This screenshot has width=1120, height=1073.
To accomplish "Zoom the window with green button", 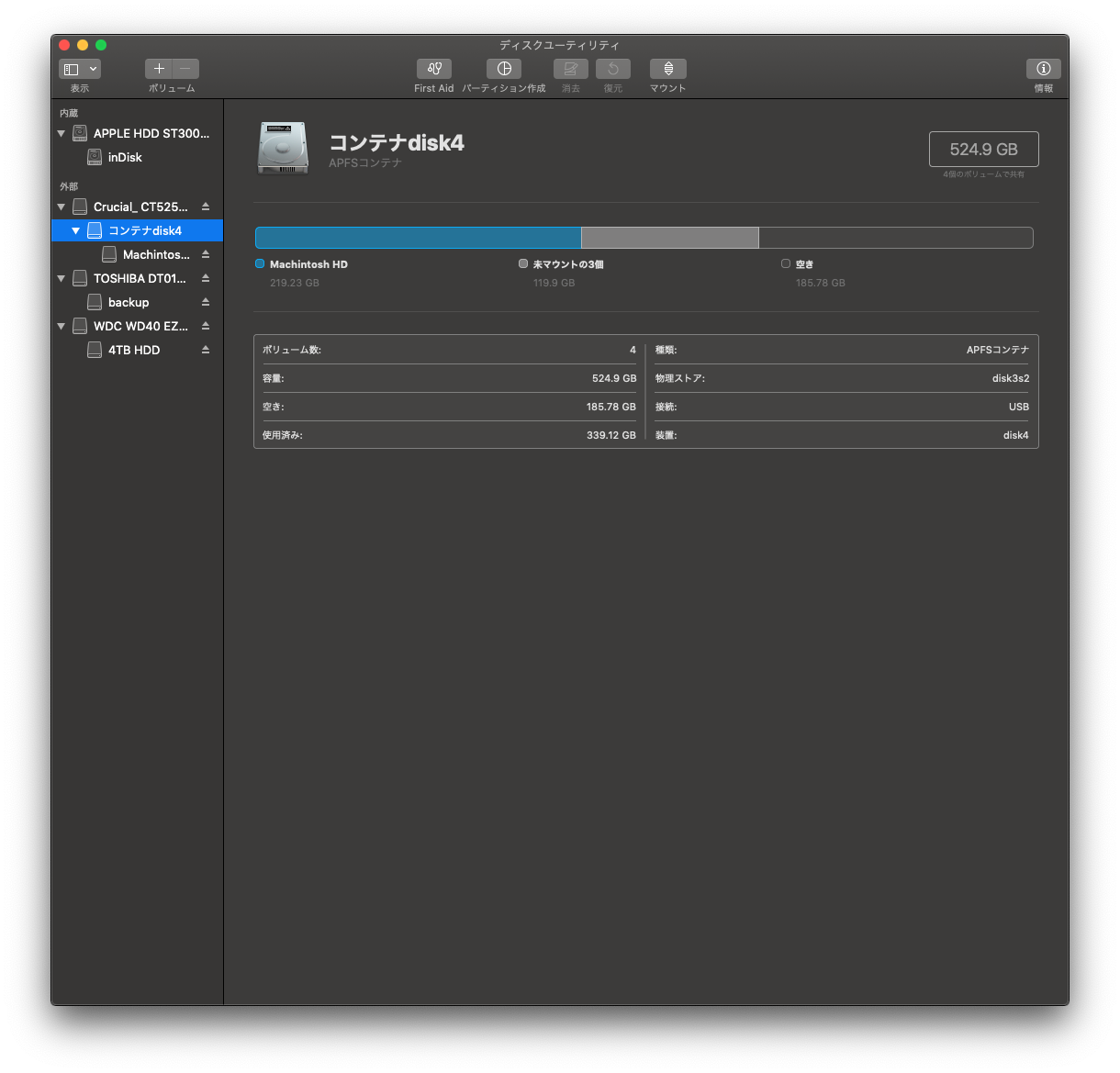I will (101, 45).
